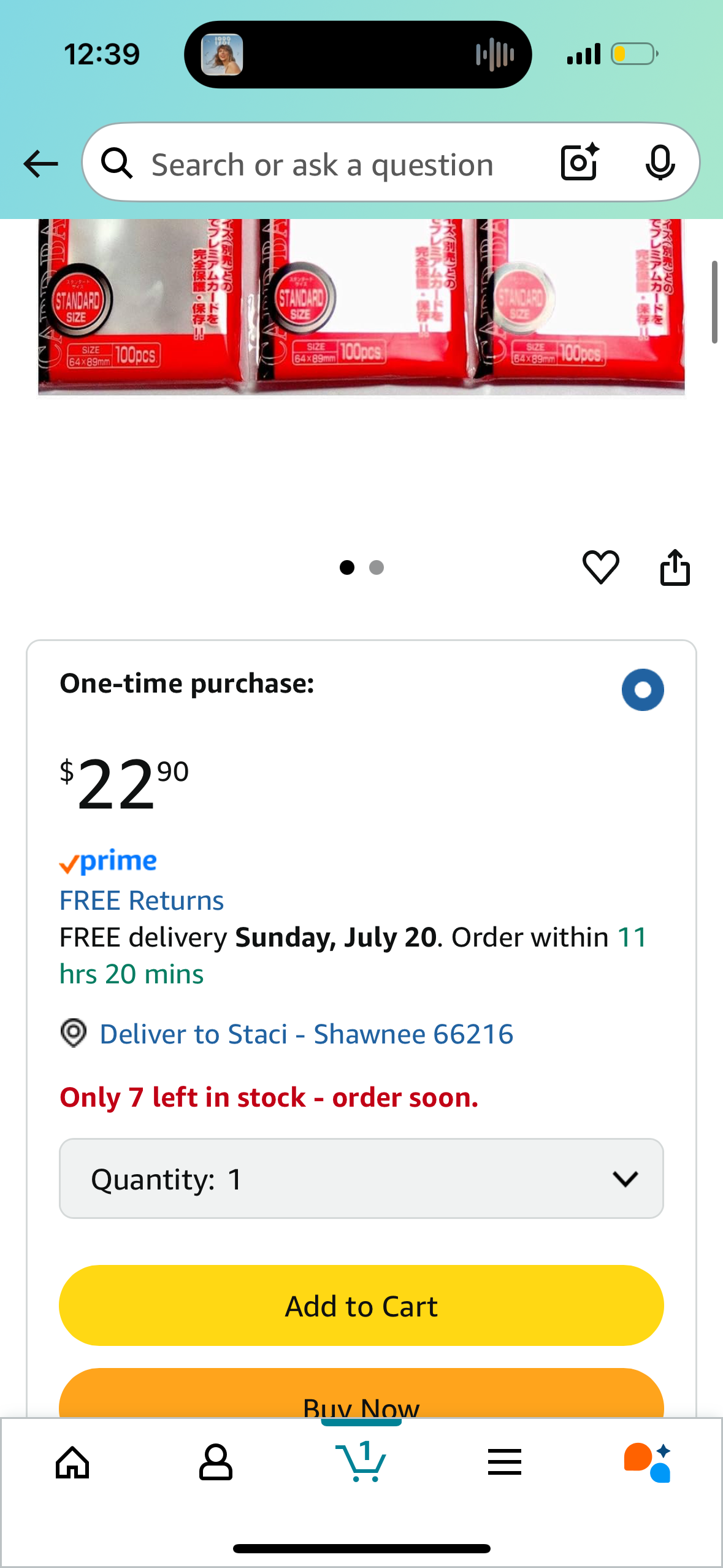Open the cart tab
This screenshot has width=723, height=1568.
(x=361, y=1462)
